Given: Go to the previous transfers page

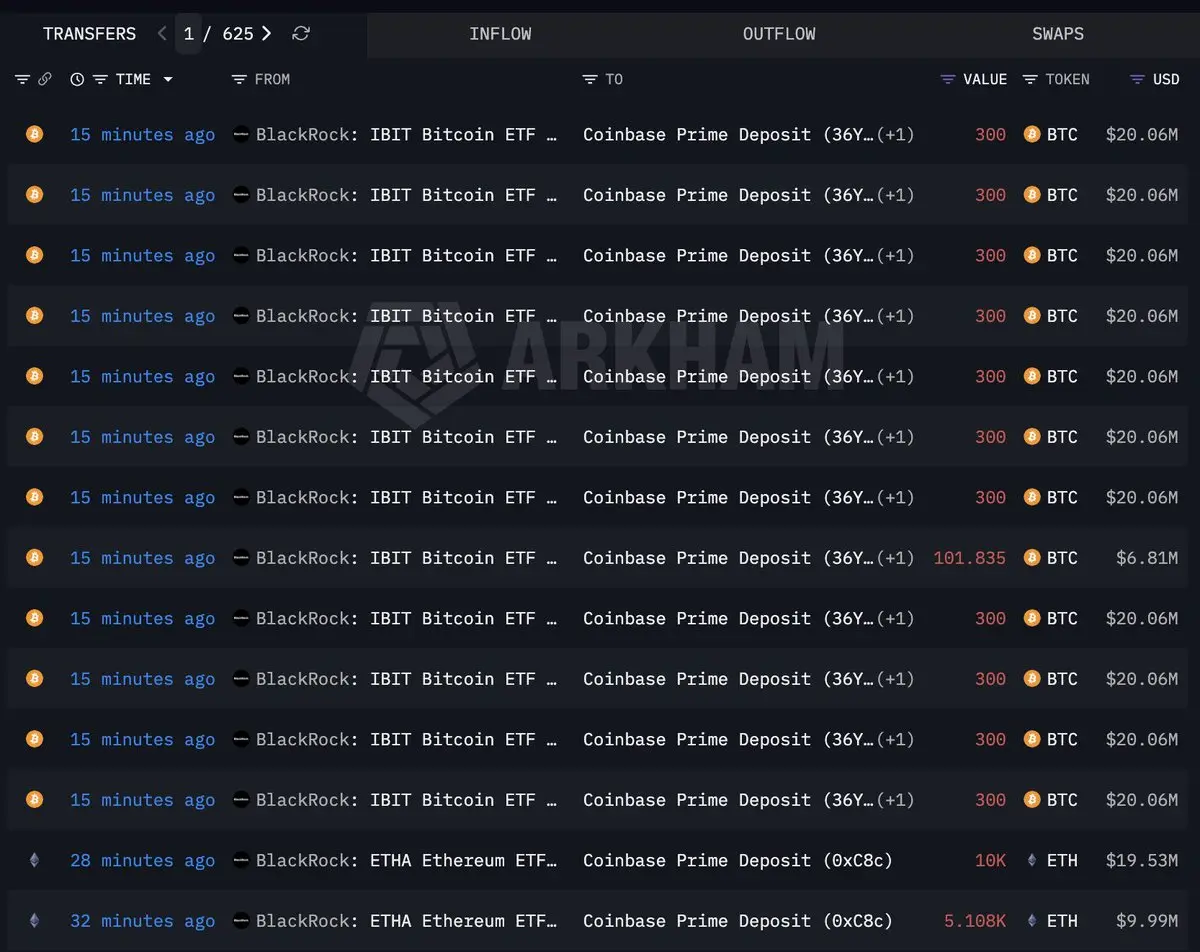Looking at the screenshot, I should [x=162, y=34].
